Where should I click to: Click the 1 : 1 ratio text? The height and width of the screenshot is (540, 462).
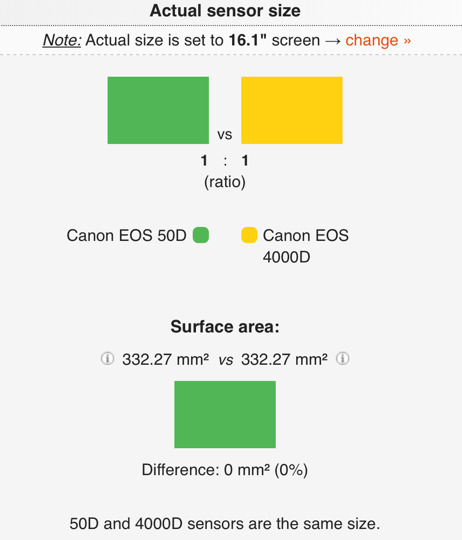(225, 161)
